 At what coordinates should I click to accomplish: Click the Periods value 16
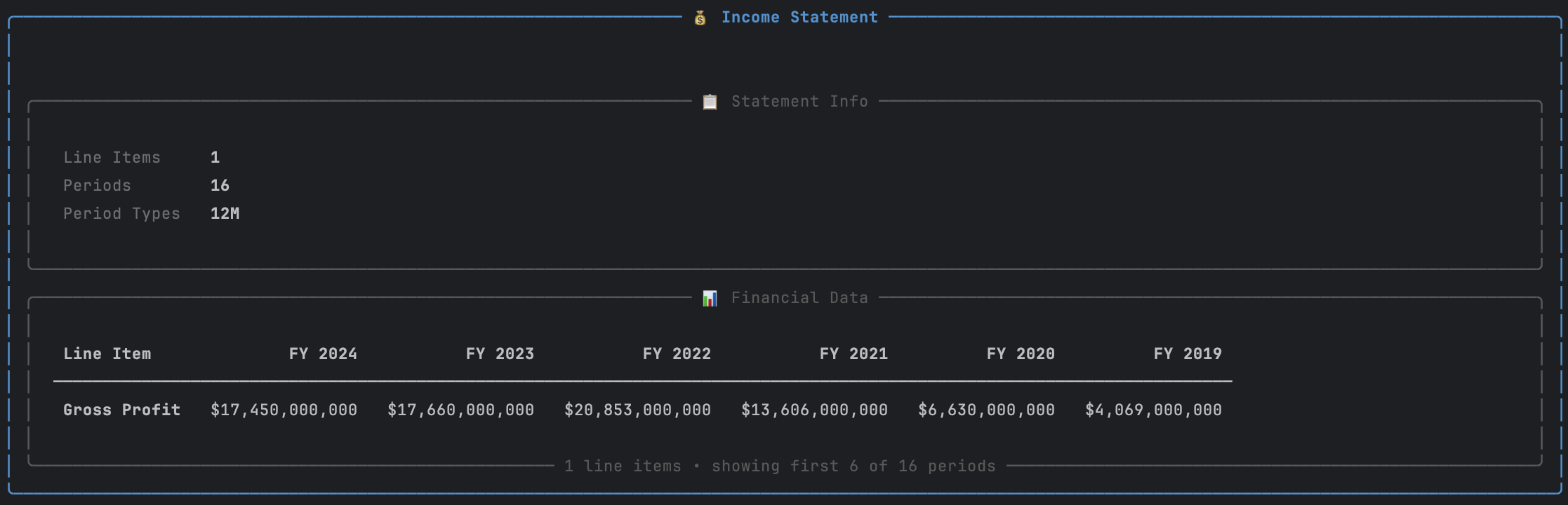[x=220, y=186]
